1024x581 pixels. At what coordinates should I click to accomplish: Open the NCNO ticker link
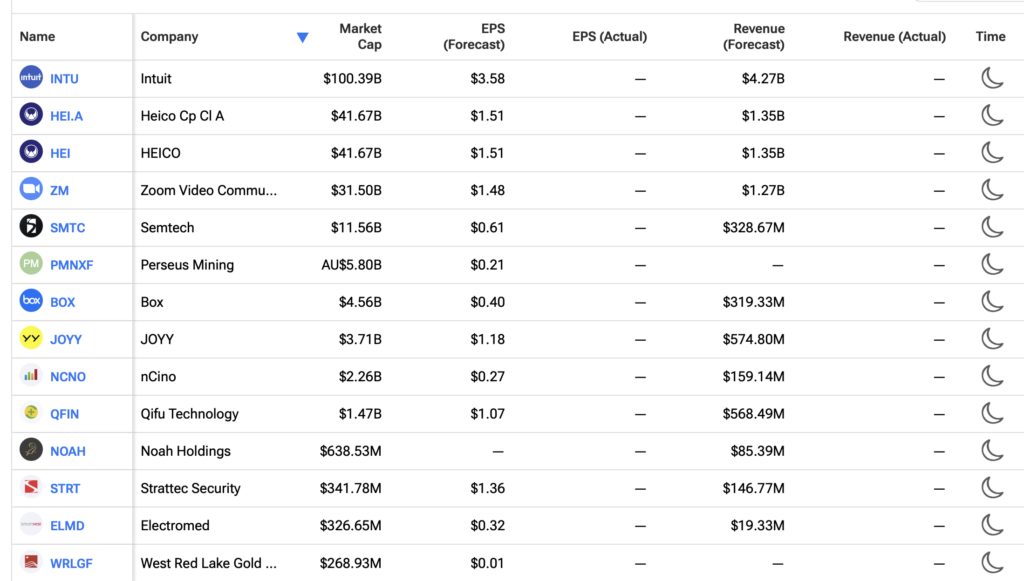pos(68,377)
